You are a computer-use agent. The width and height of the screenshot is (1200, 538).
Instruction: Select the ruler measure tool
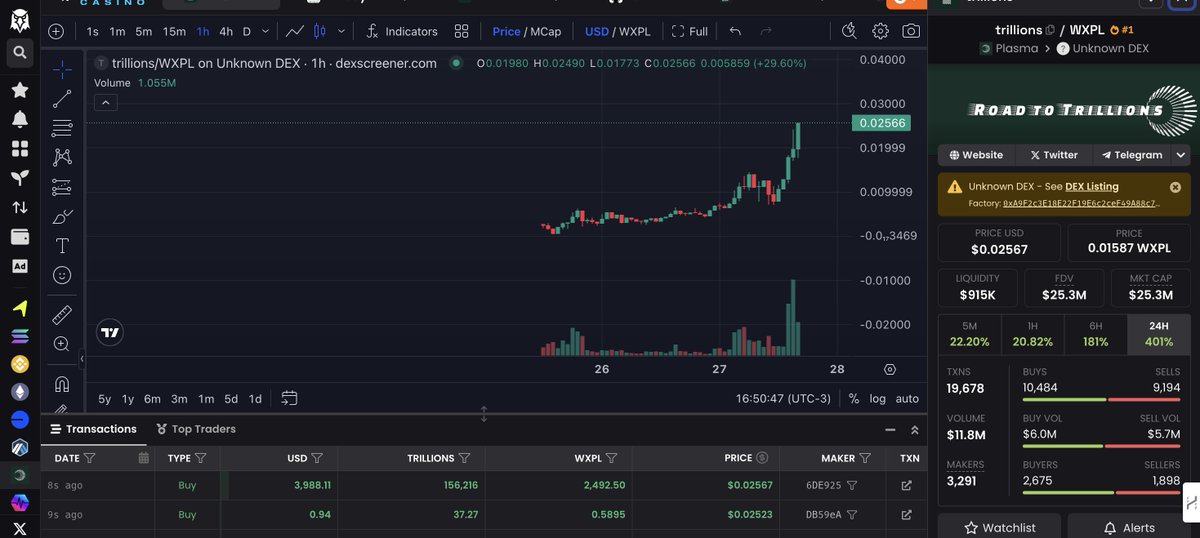pyautogui.click(x=62, y=315)
